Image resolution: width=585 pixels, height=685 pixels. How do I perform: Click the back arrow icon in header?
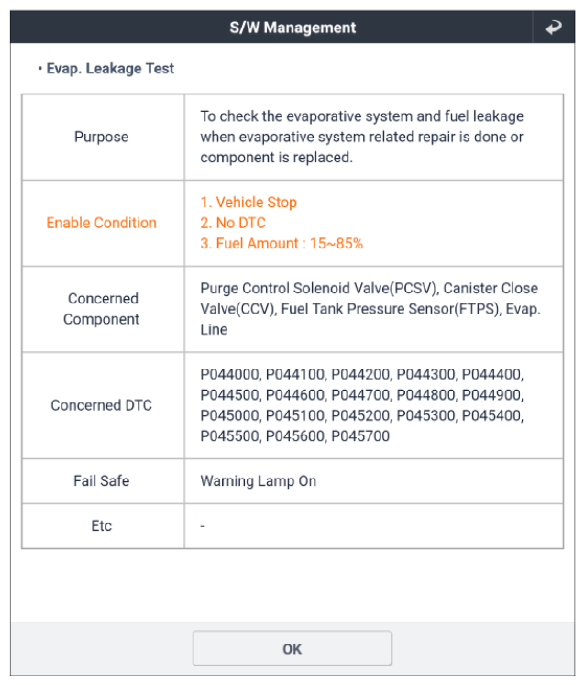click(553, 28)
